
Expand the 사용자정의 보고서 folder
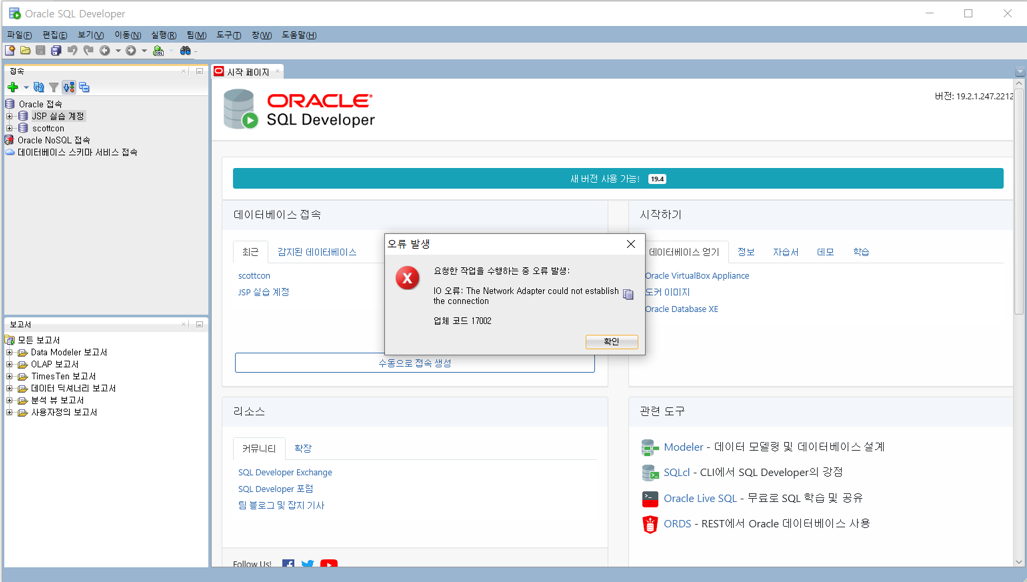pyautogui.click(x=9, y=412)
